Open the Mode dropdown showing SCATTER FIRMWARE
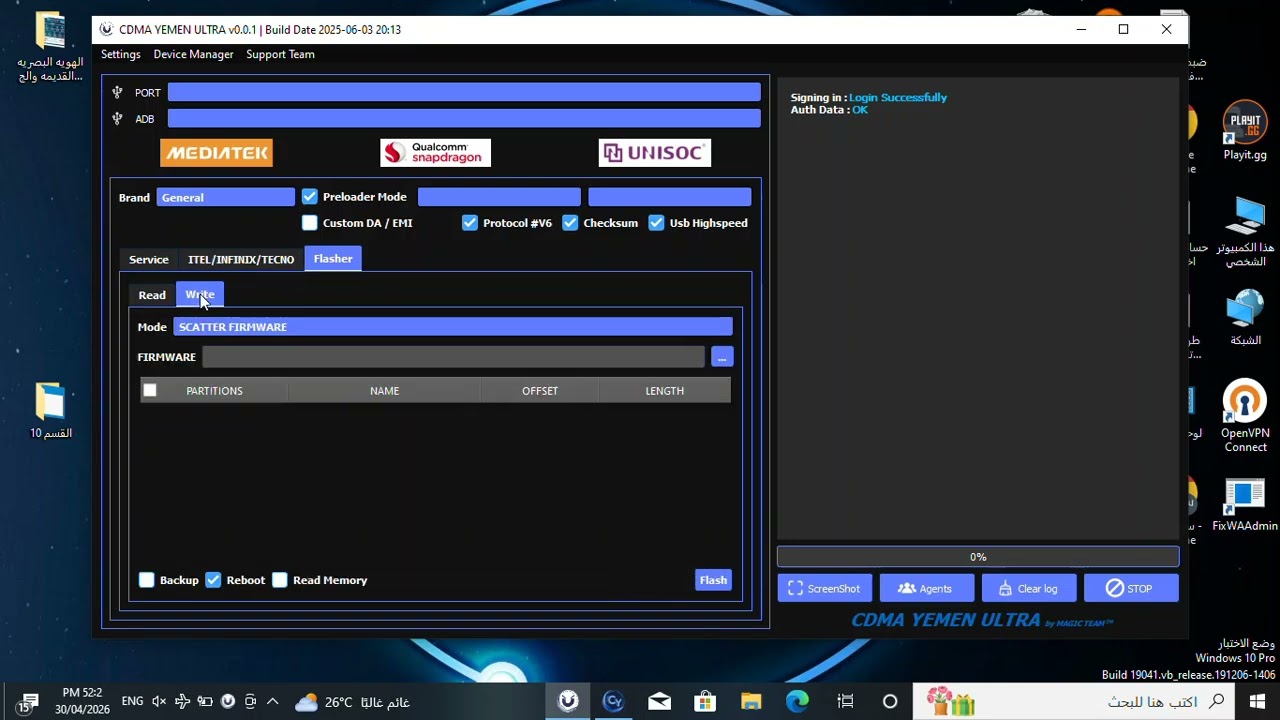Screen dimensions: 1280x720 [453, 327]
